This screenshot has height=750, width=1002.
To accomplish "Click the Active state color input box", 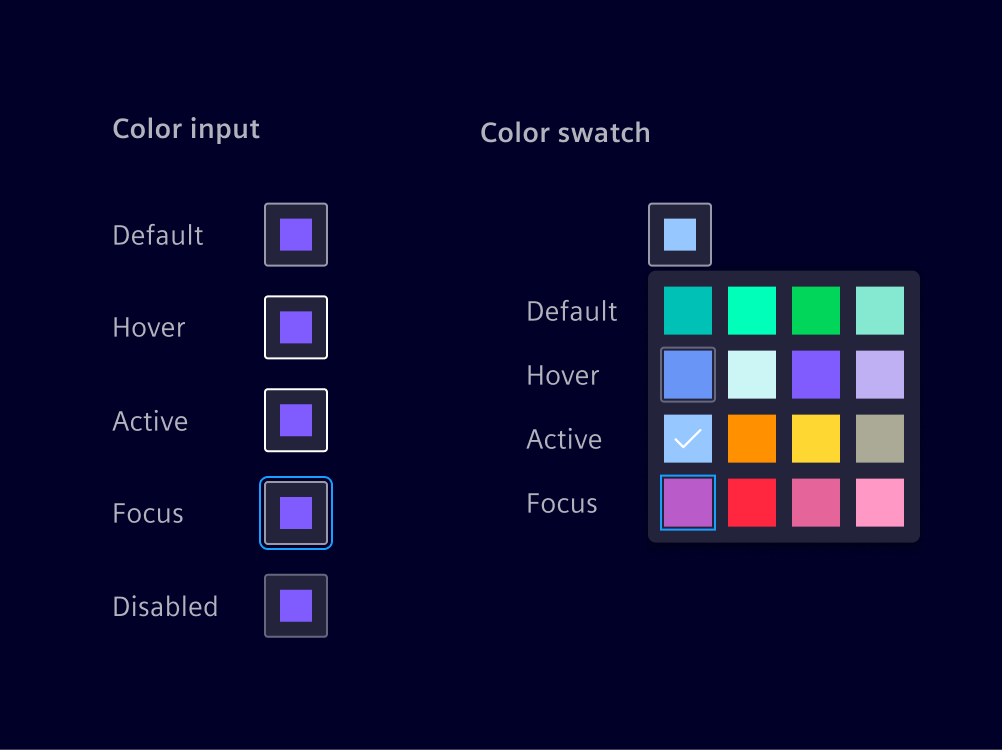I will pyautogui.click(x=295, y=420).
